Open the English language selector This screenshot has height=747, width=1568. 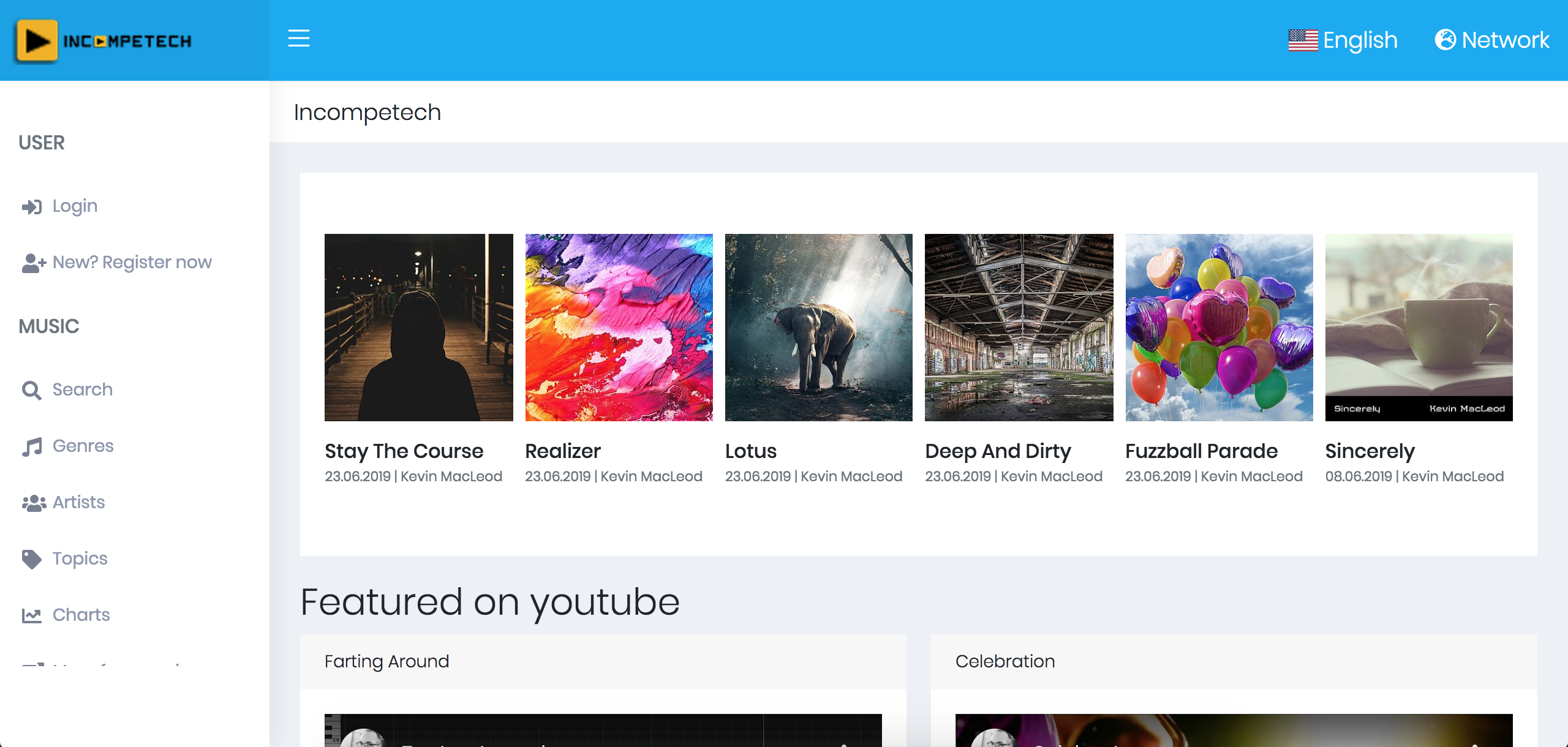pyautogui.click(x=1343, y=40)
